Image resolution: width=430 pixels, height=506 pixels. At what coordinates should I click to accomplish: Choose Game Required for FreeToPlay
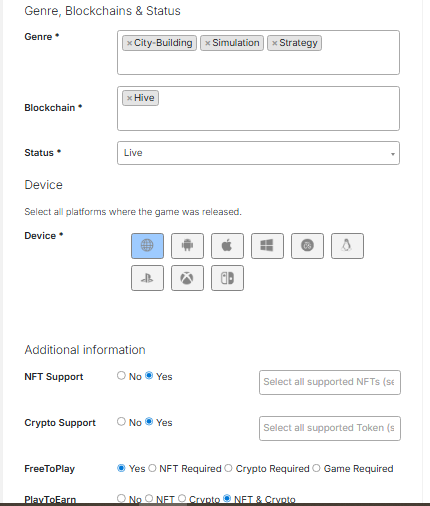316,468
